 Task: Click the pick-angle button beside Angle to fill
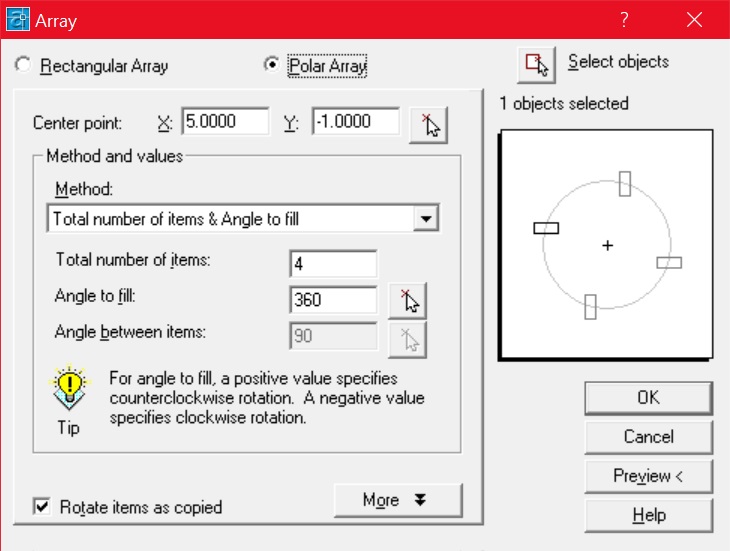coord(407,299)
